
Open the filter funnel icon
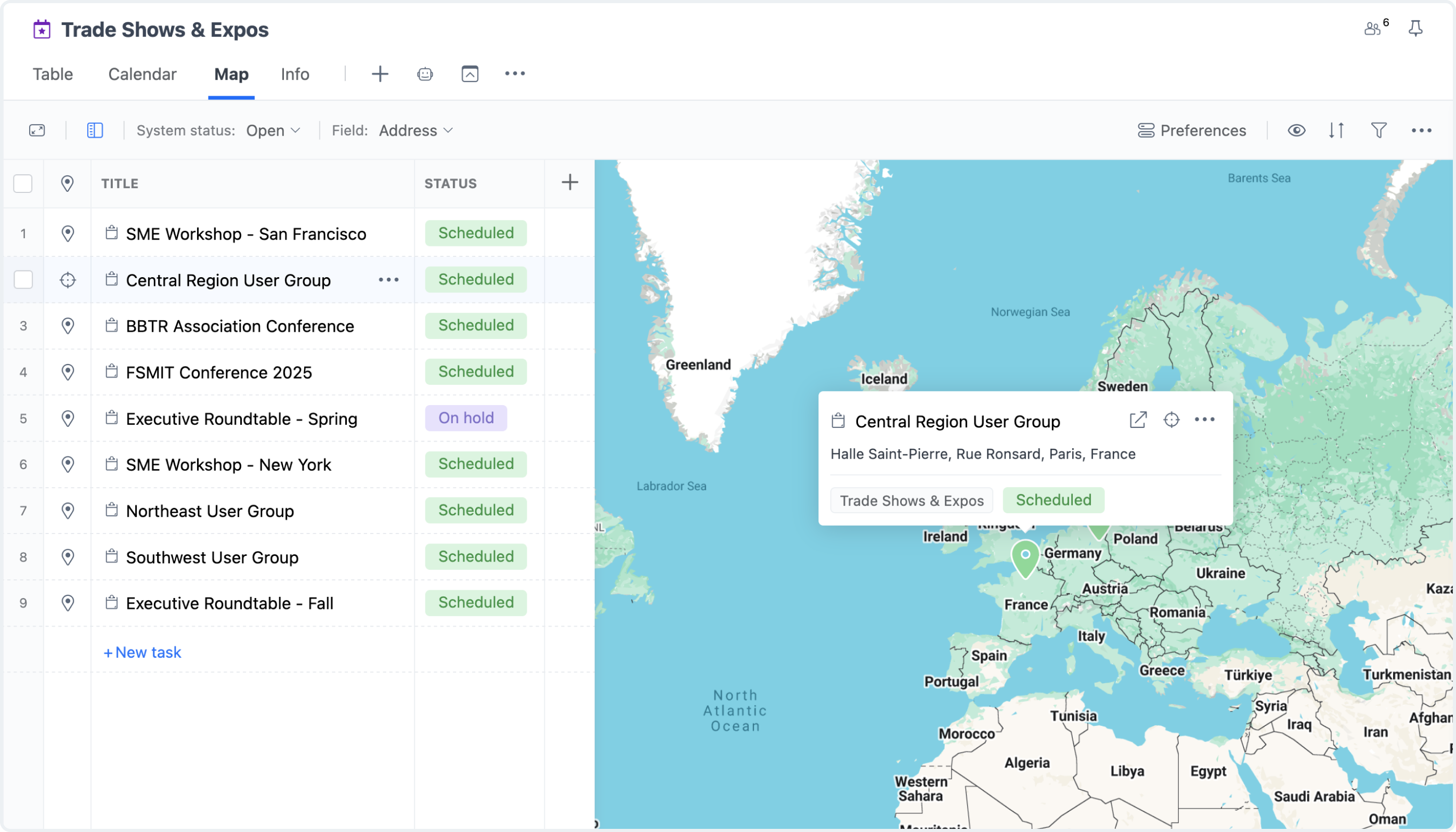(x=1379, y=131)
